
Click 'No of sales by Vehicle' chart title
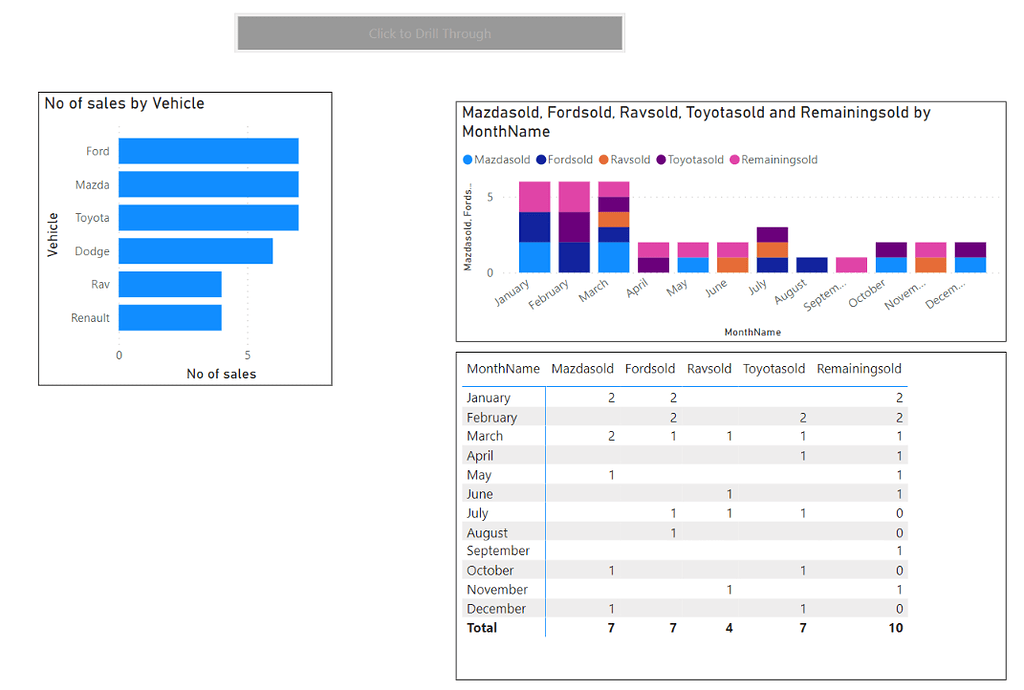[124, 103]
